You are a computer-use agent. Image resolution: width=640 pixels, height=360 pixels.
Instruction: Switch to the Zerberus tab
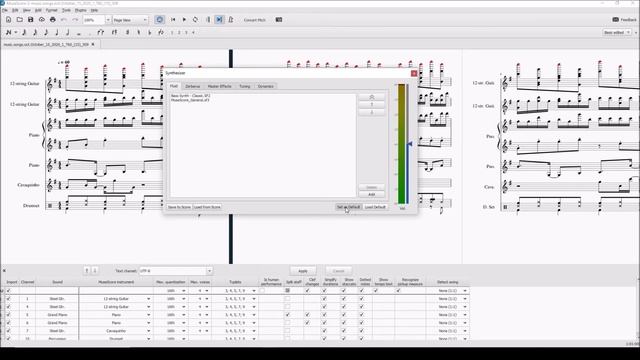tap(193, 86)
